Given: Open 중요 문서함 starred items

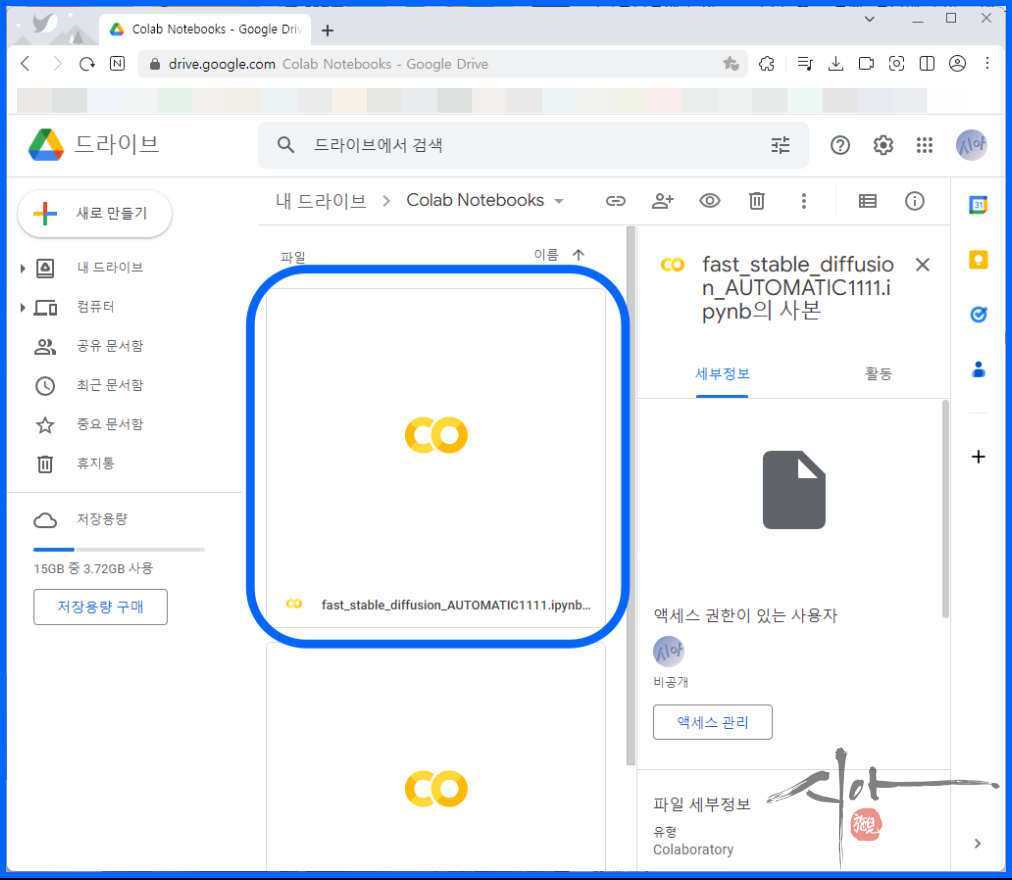Looking at the screenshot, I should click(x=110, y=425).
